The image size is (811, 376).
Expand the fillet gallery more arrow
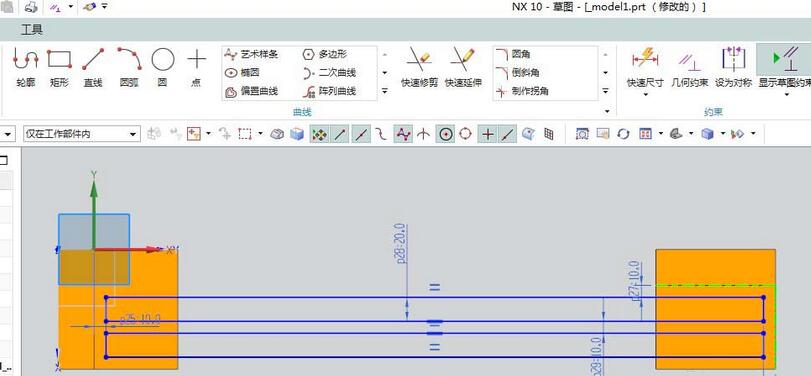606,91
